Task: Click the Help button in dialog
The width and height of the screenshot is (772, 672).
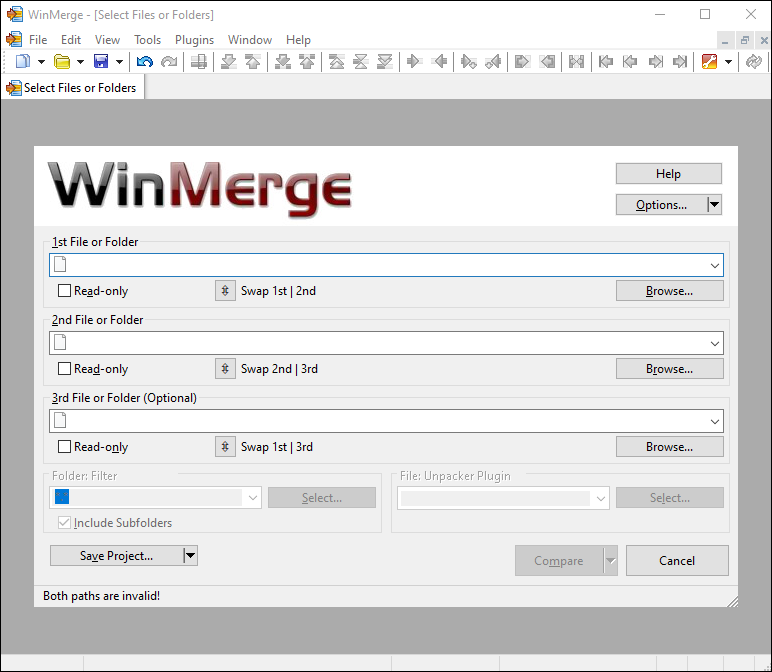Action: [x=668, y=174]
